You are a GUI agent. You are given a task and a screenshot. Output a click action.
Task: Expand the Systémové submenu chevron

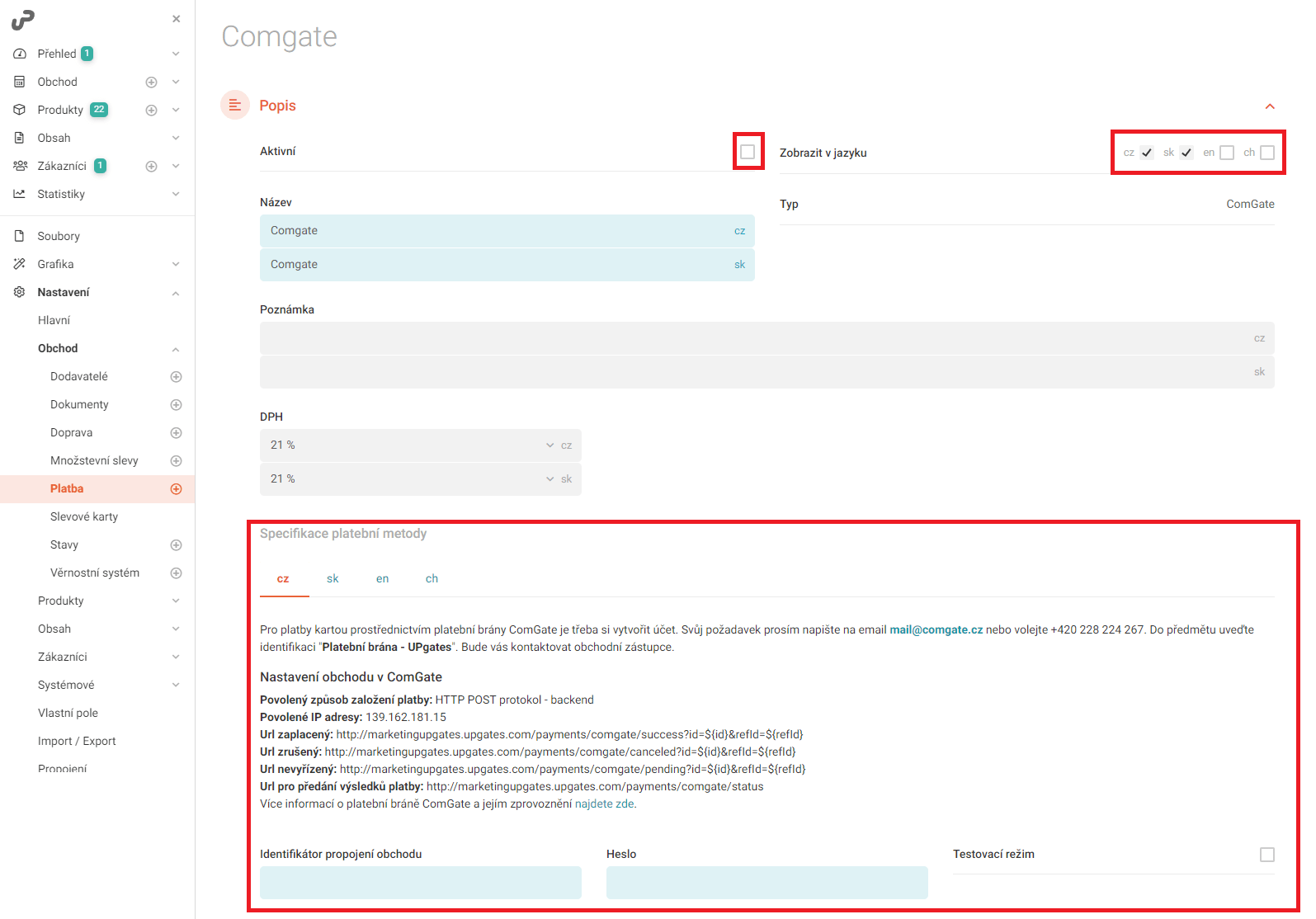(x=176, y=685)
